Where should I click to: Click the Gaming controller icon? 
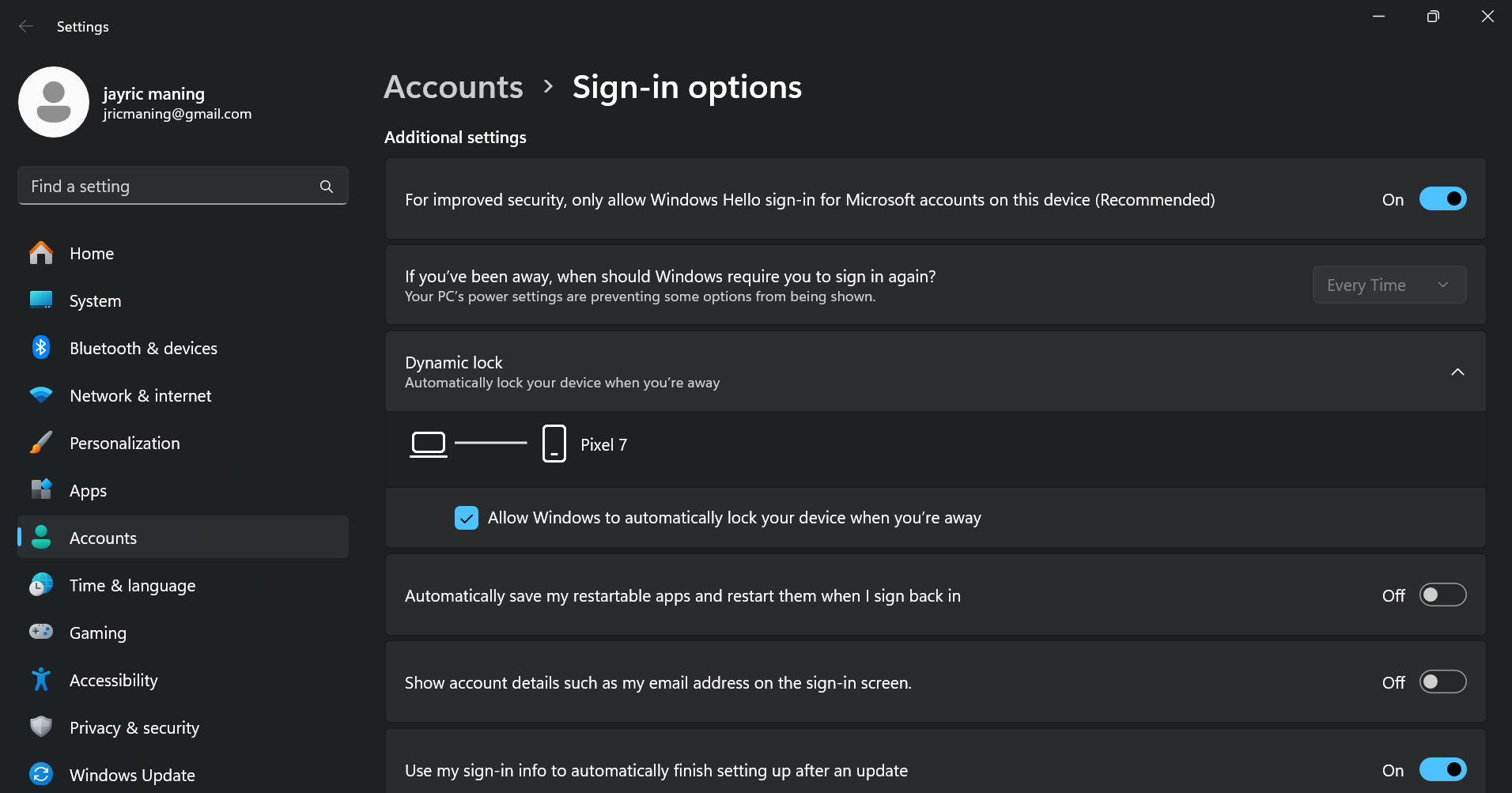41,632
